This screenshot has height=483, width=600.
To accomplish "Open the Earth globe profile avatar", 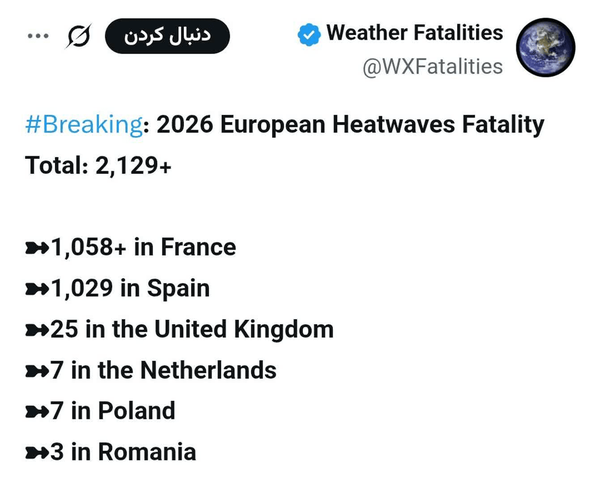I will coord(546,47).
